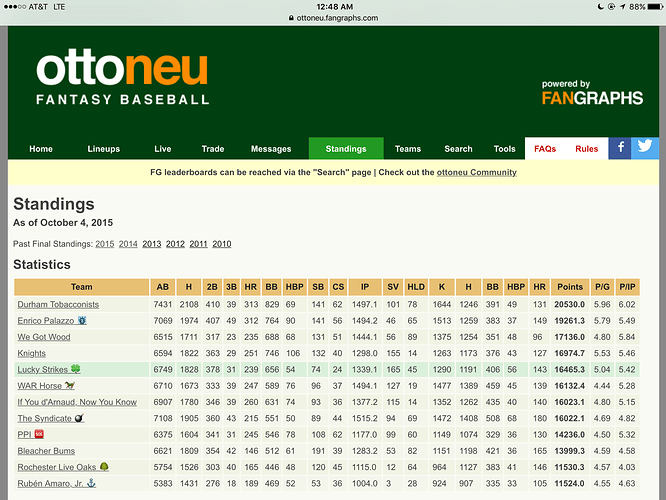
Task: View 2014 past final standings
Action: (128, 244)
